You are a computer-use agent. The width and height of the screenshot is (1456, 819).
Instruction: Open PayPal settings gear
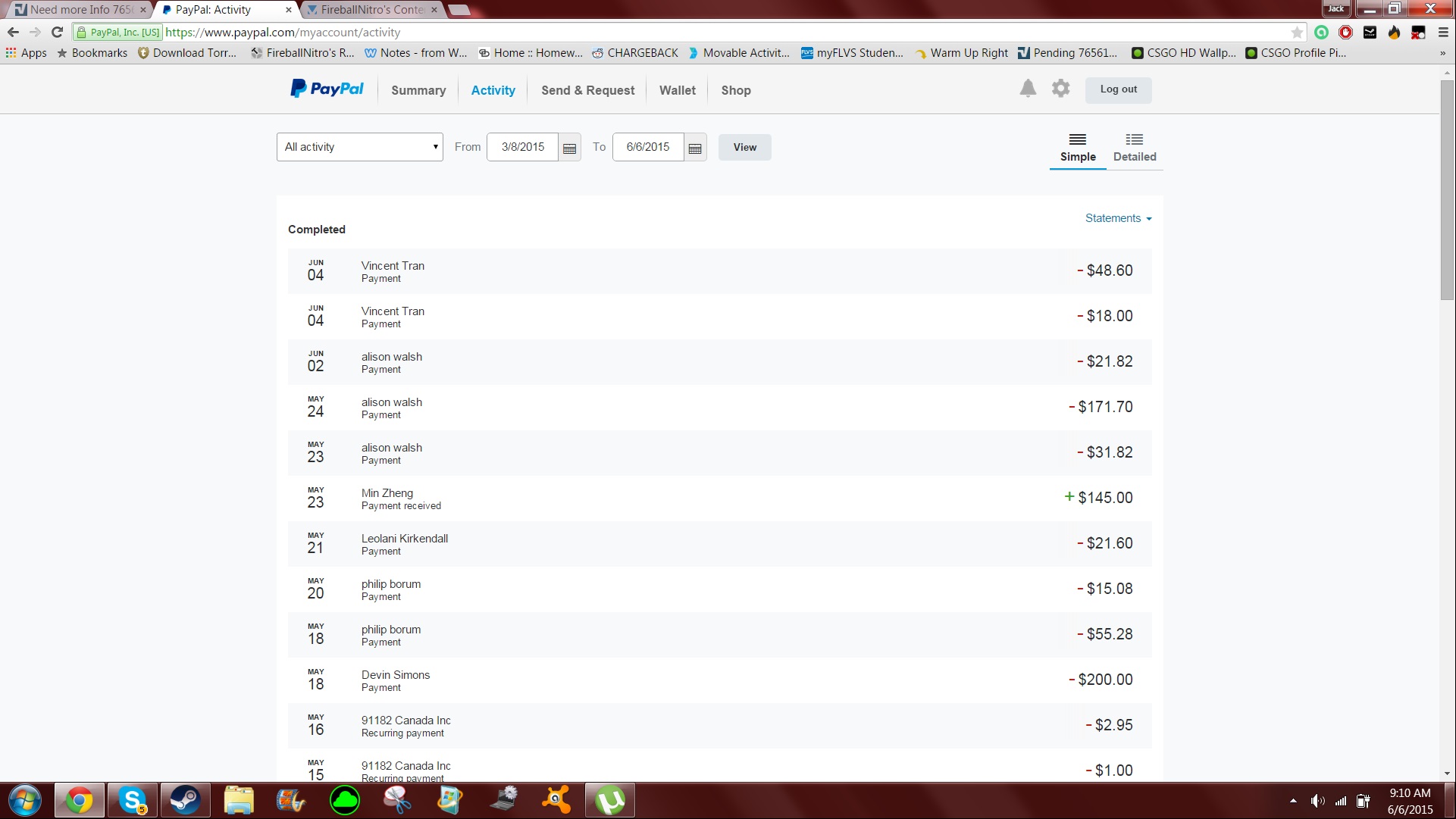(1060, 89)
